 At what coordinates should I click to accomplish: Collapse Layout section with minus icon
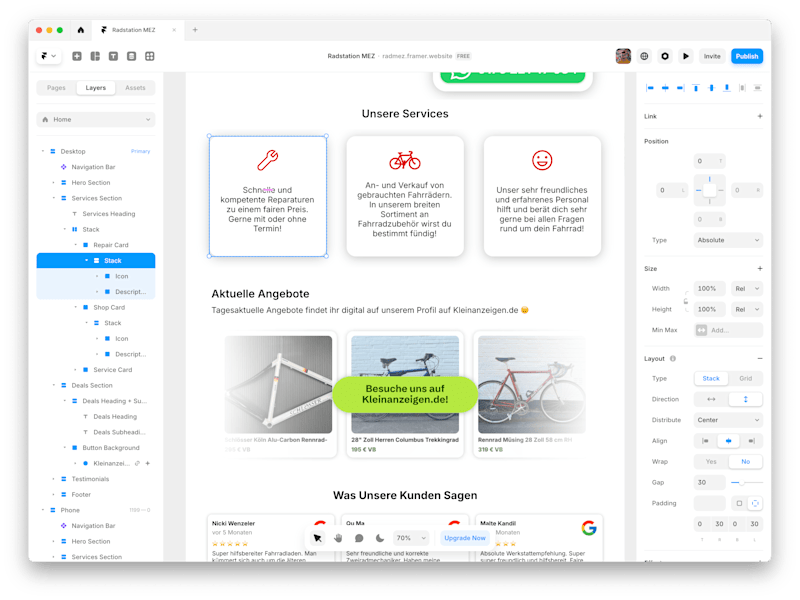click(x=760, y=359)
